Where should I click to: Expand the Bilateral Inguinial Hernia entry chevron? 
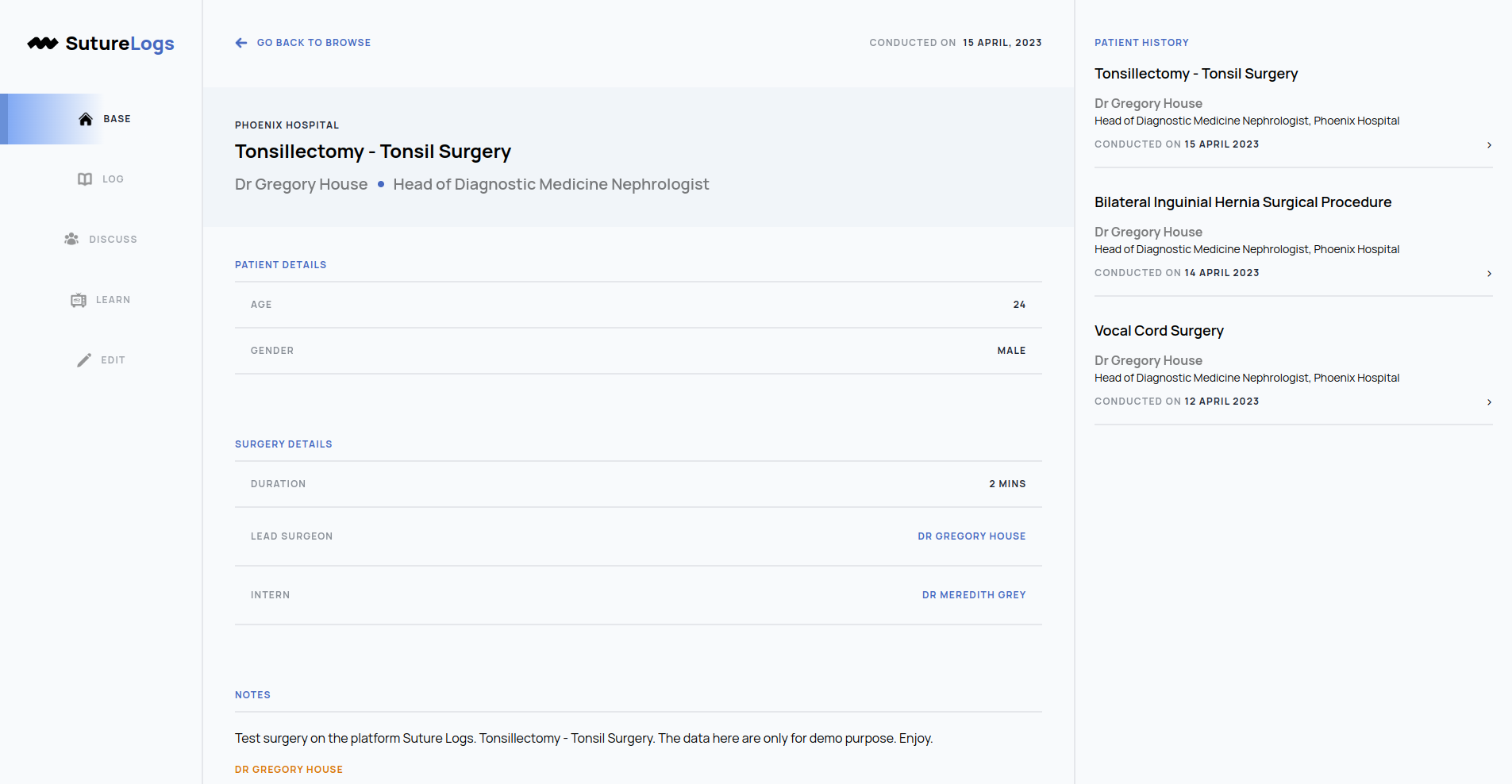coord(1489,274)
